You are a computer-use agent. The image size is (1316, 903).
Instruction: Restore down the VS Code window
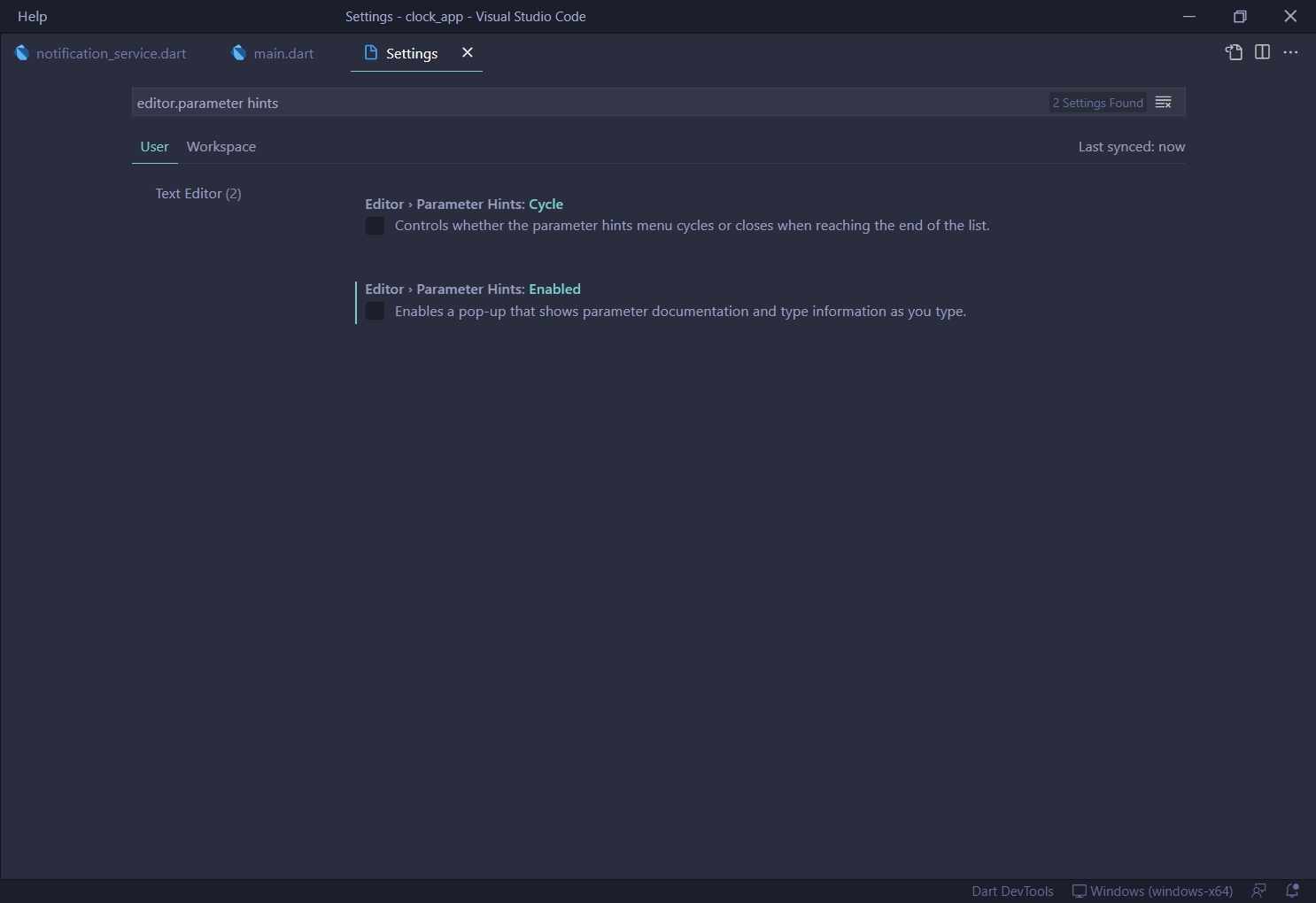pyautogui.click(x=1240, y=16)
